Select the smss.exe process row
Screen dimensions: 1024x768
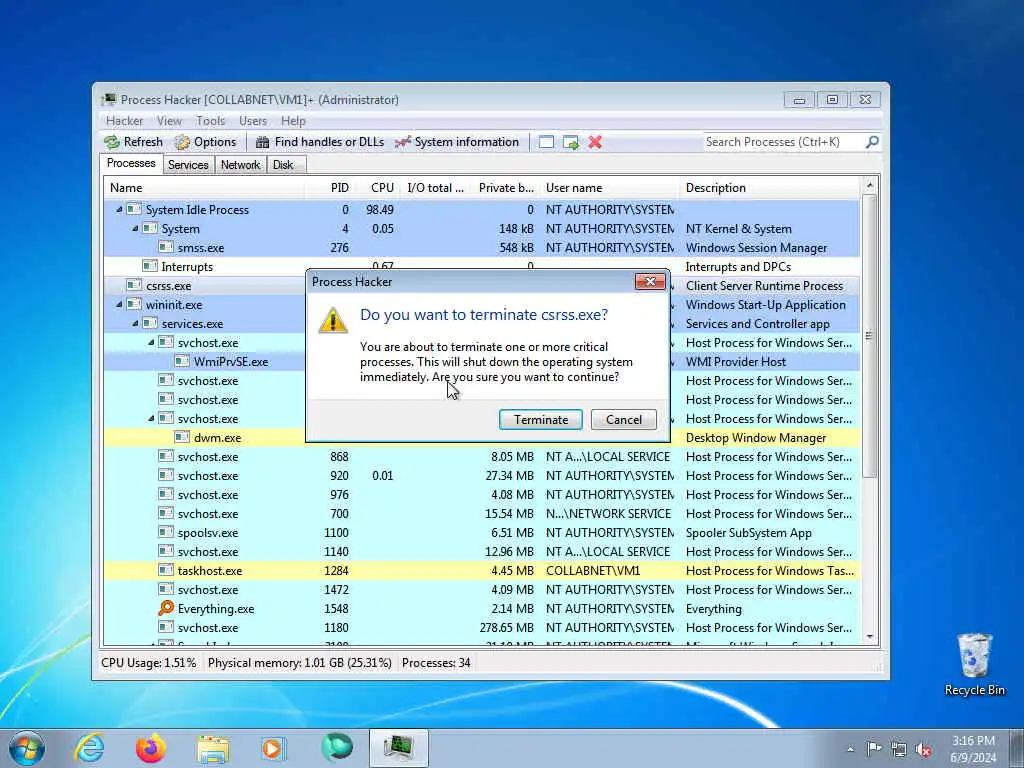click(482, 248)
